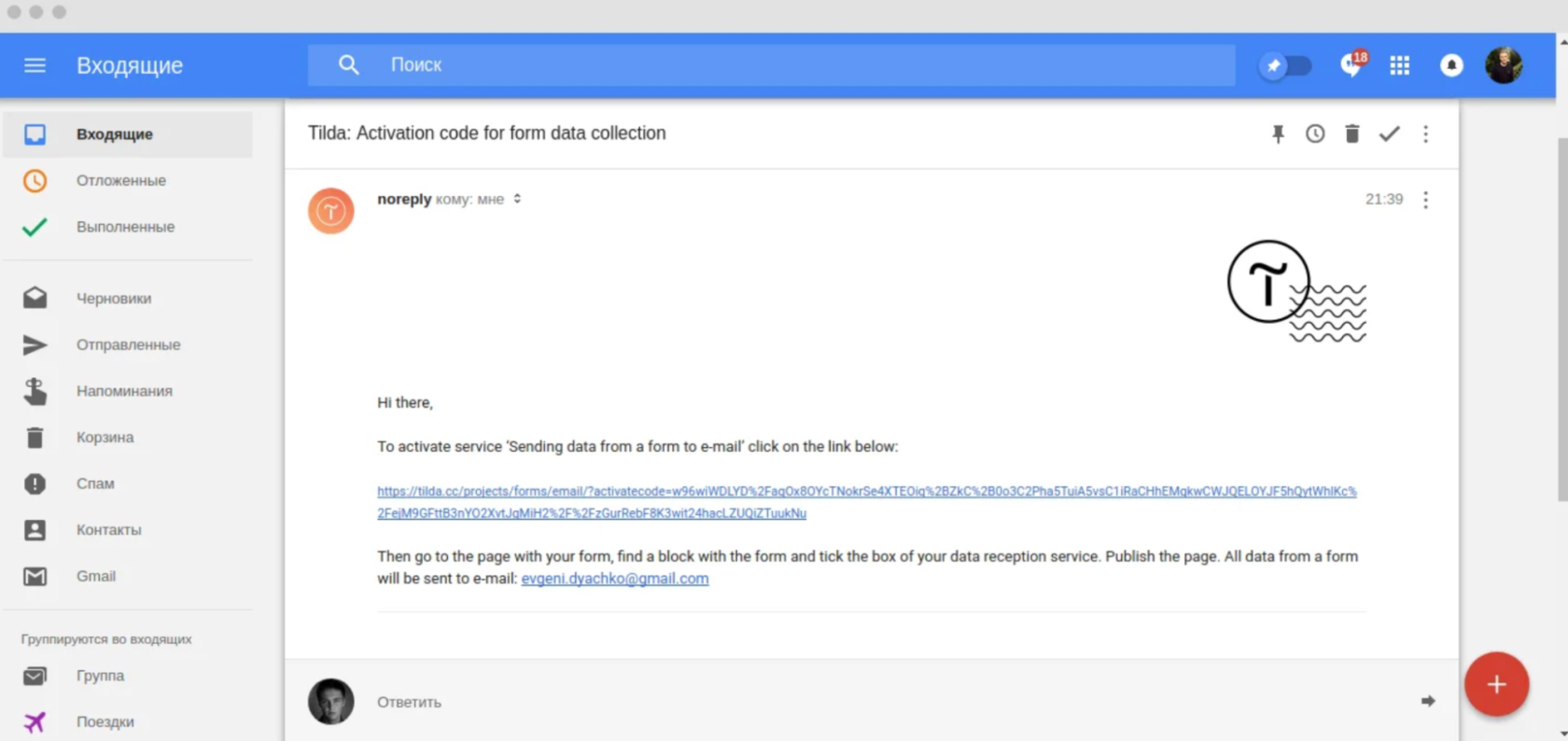Toggle the pinned items switch
This screenshot has height=741, width=1568.
(1286, 65)
